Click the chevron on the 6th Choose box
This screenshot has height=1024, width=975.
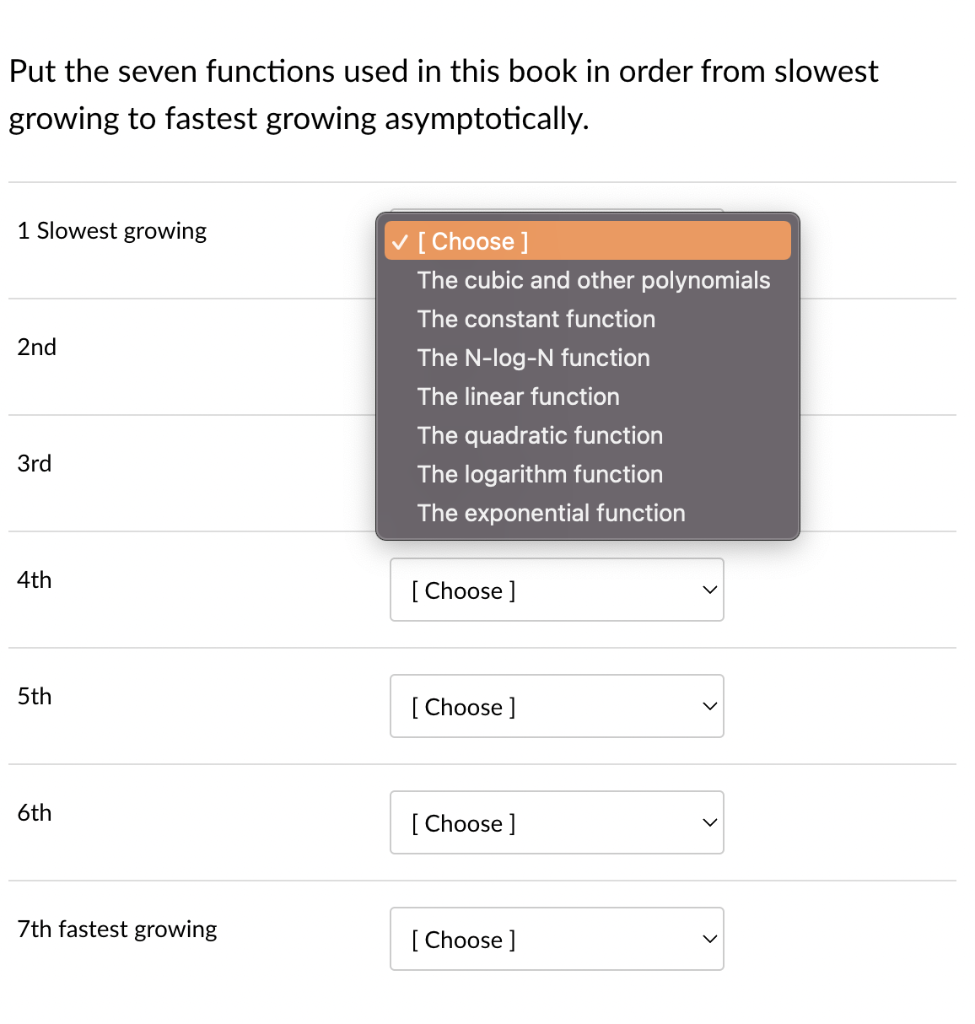click(709, 823)
